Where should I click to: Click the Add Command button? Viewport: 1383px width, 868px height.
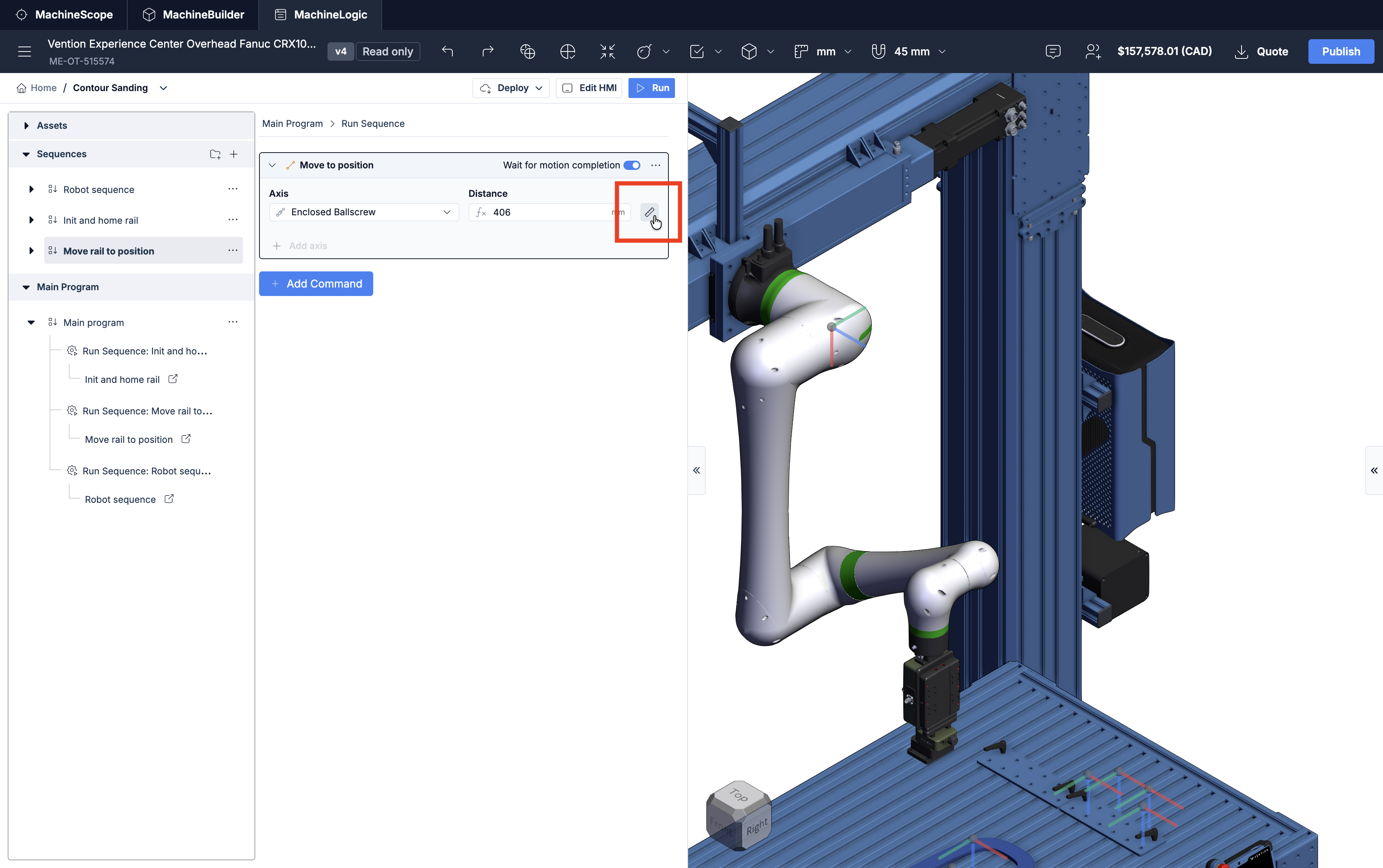pos(316,284)
